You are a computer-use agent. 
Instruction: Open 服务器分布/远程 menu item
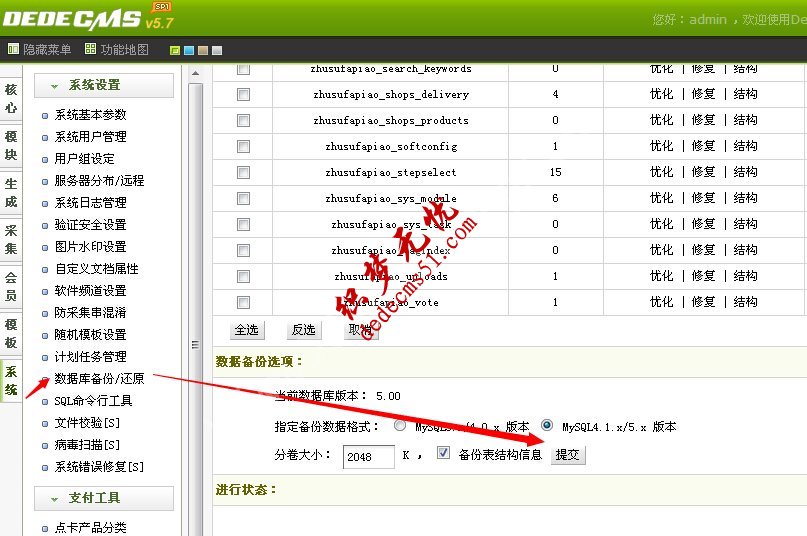click(99, 181)
